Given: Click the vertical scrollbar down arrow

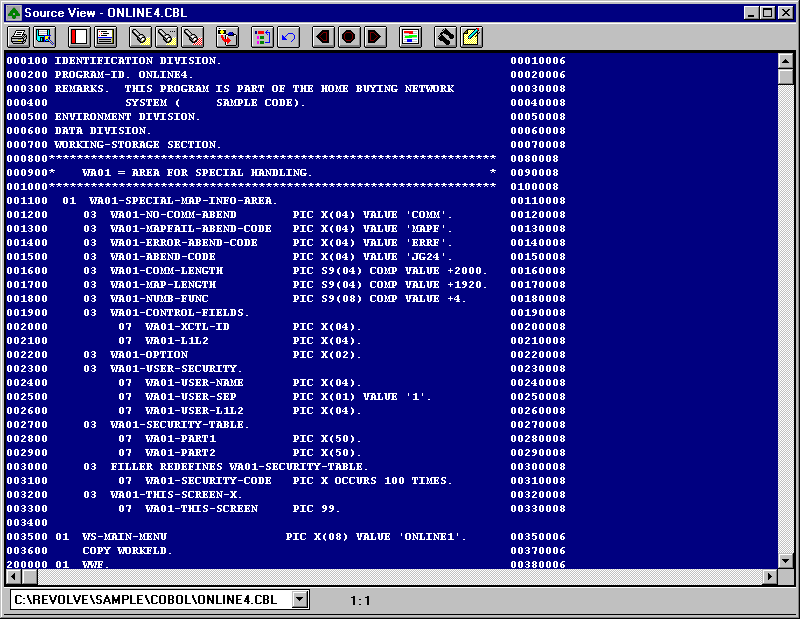Looking at the screenshot, I should [785, 560].
